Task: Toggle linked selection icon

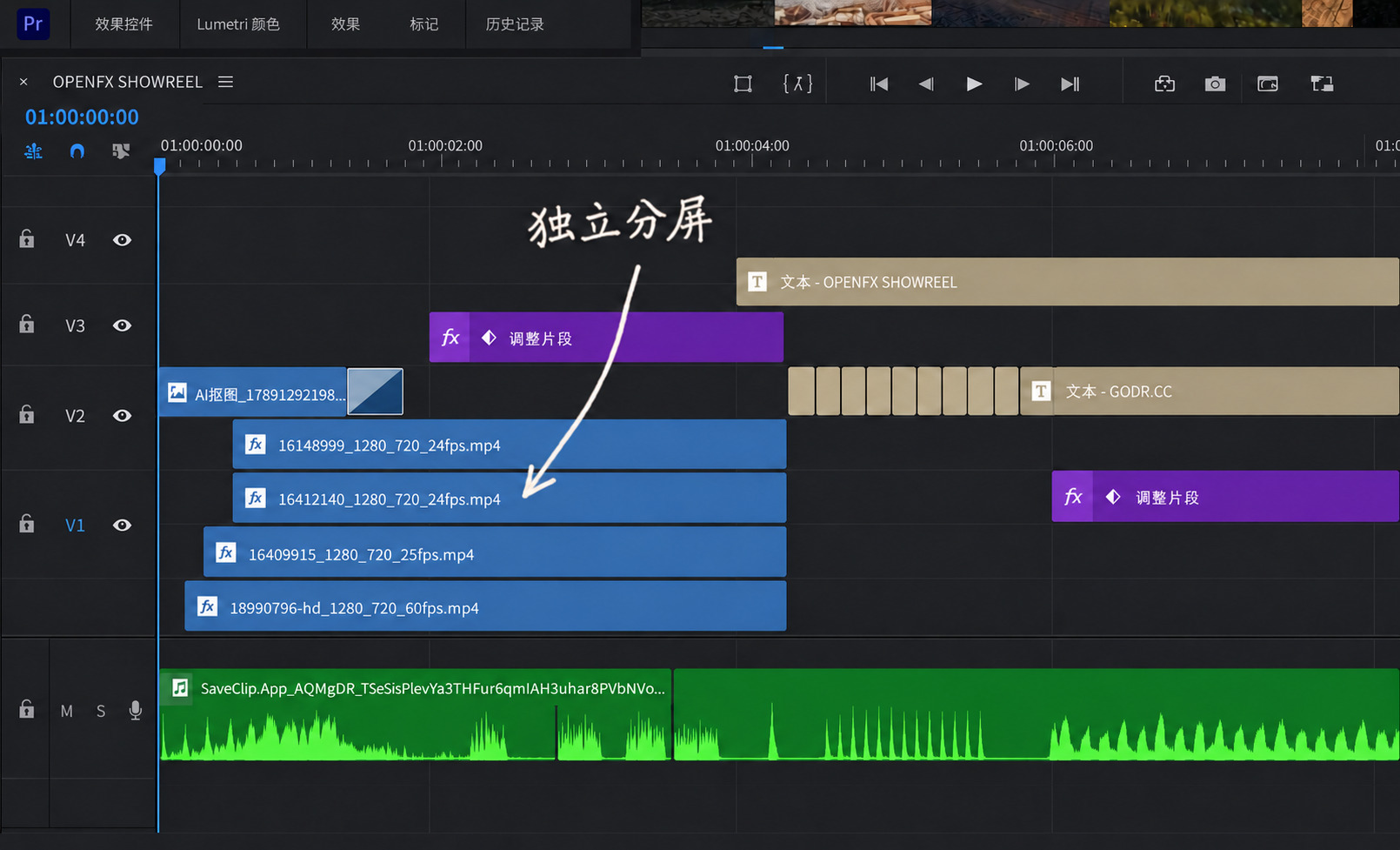Action: [x=121, y=151]
